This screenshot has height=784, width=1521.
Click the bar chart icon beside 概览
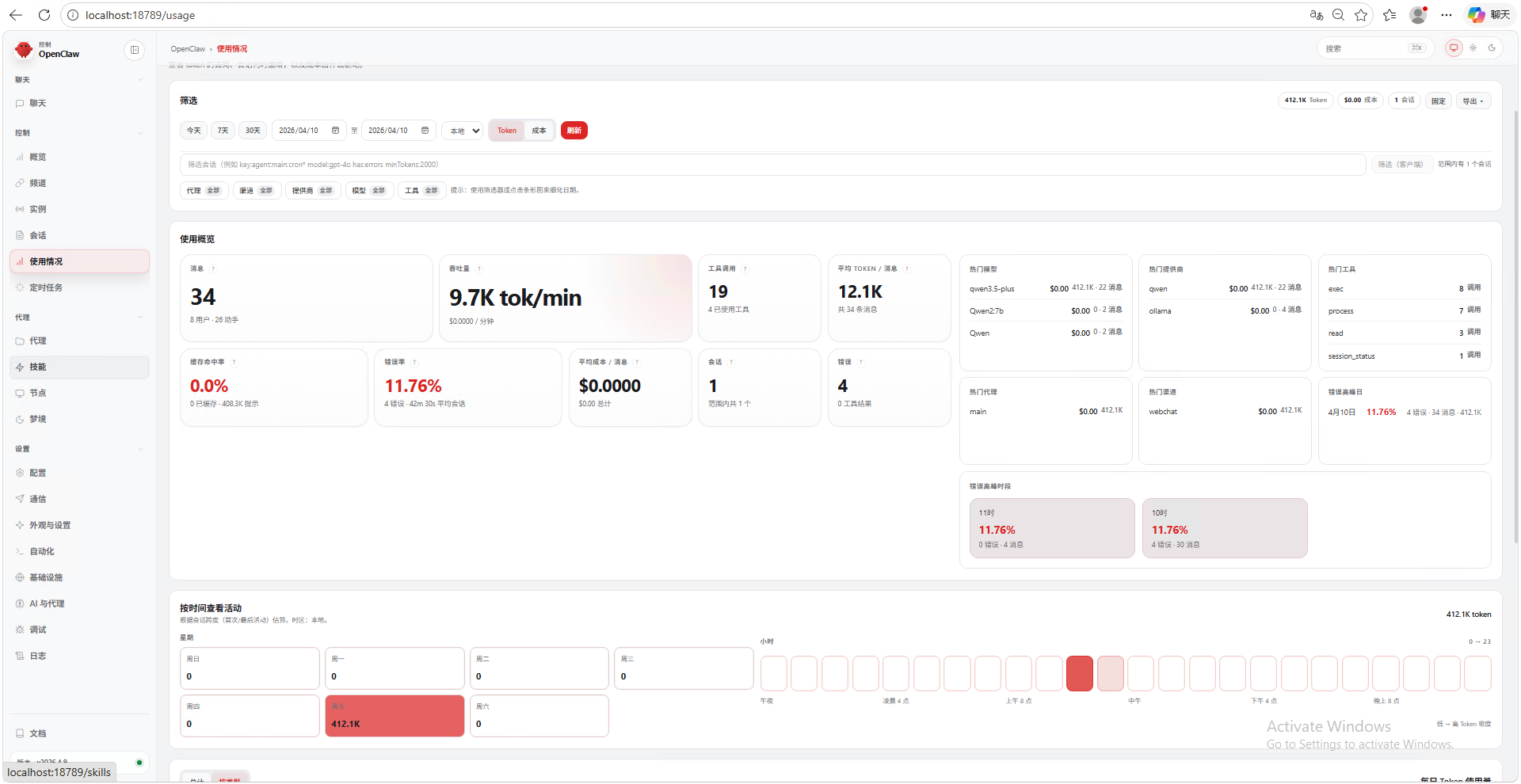(20, 158)
